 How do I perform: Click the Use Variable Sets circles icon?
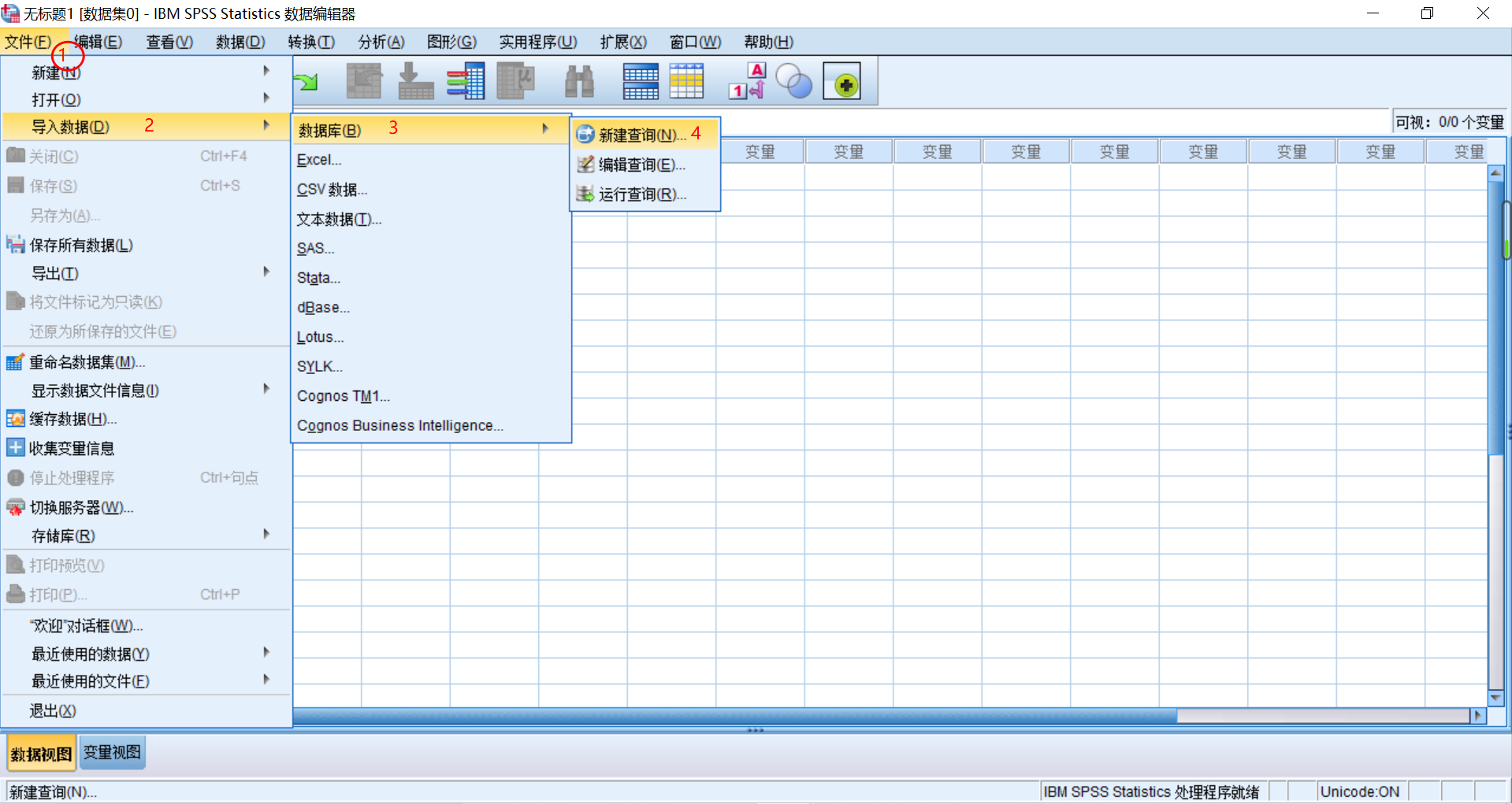point(793,80)
